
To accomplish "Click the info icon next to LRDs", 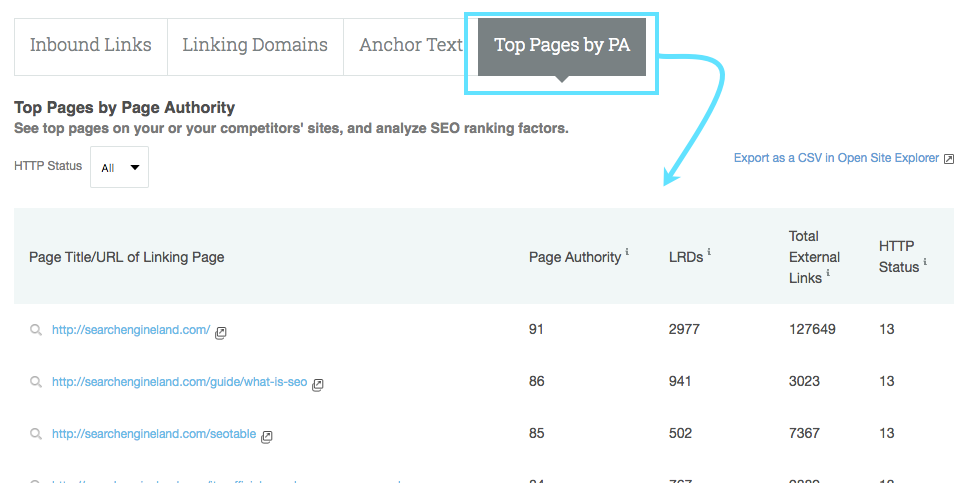I will pyautogui.click(x=710, y=253).
